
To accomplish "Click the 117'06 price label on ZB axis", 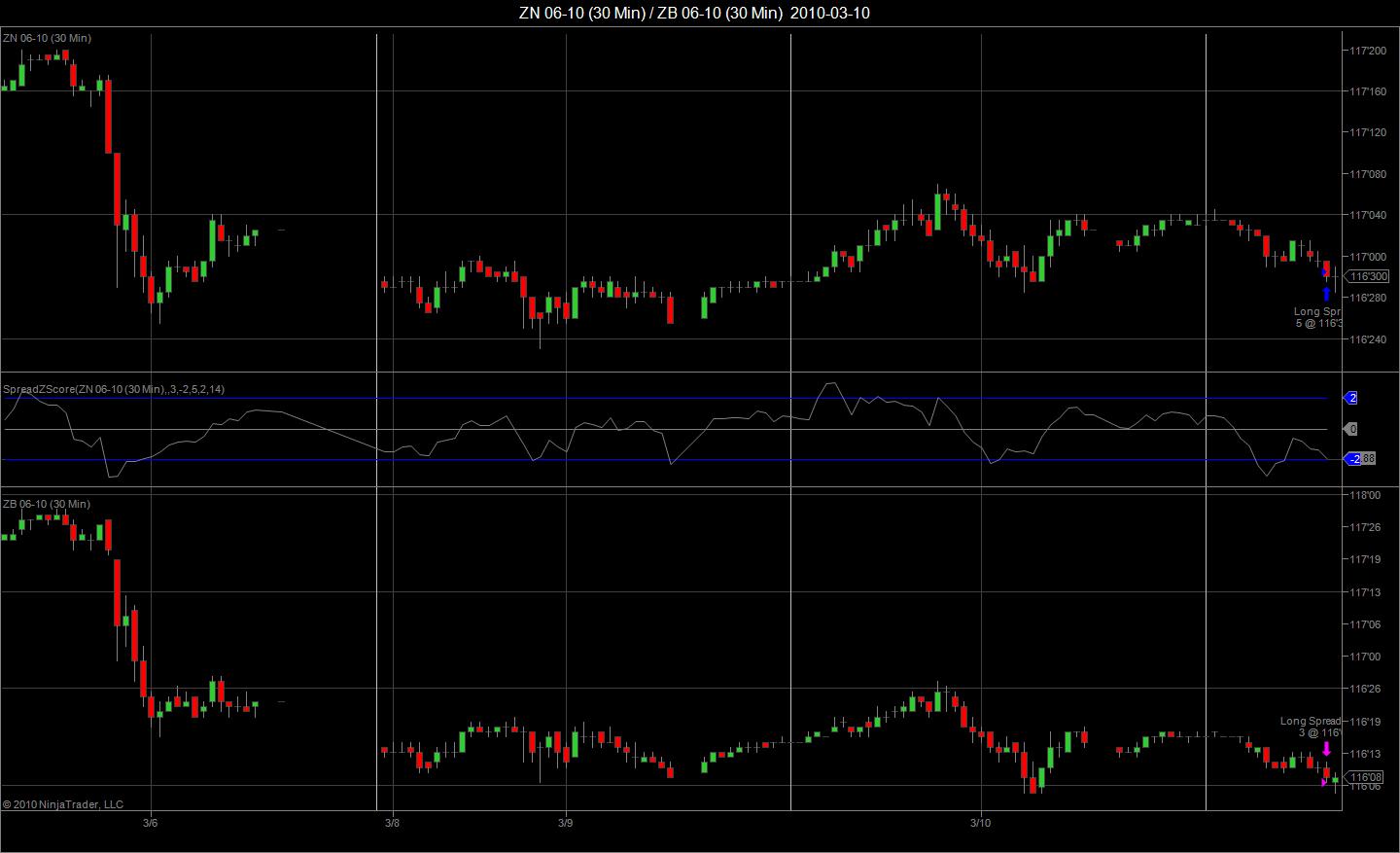I will click(x=1365, y=624).
